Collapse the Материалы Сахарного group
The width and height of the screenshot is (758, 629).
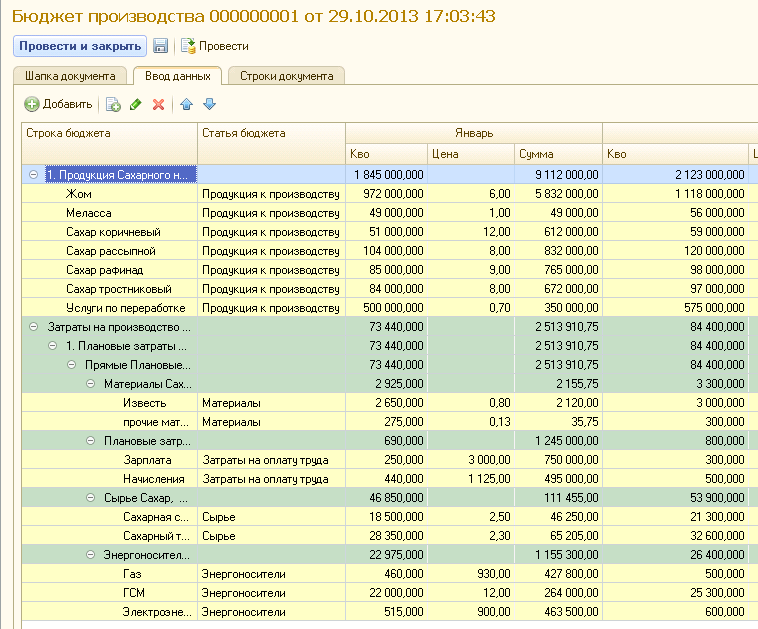tap(90, 384)
